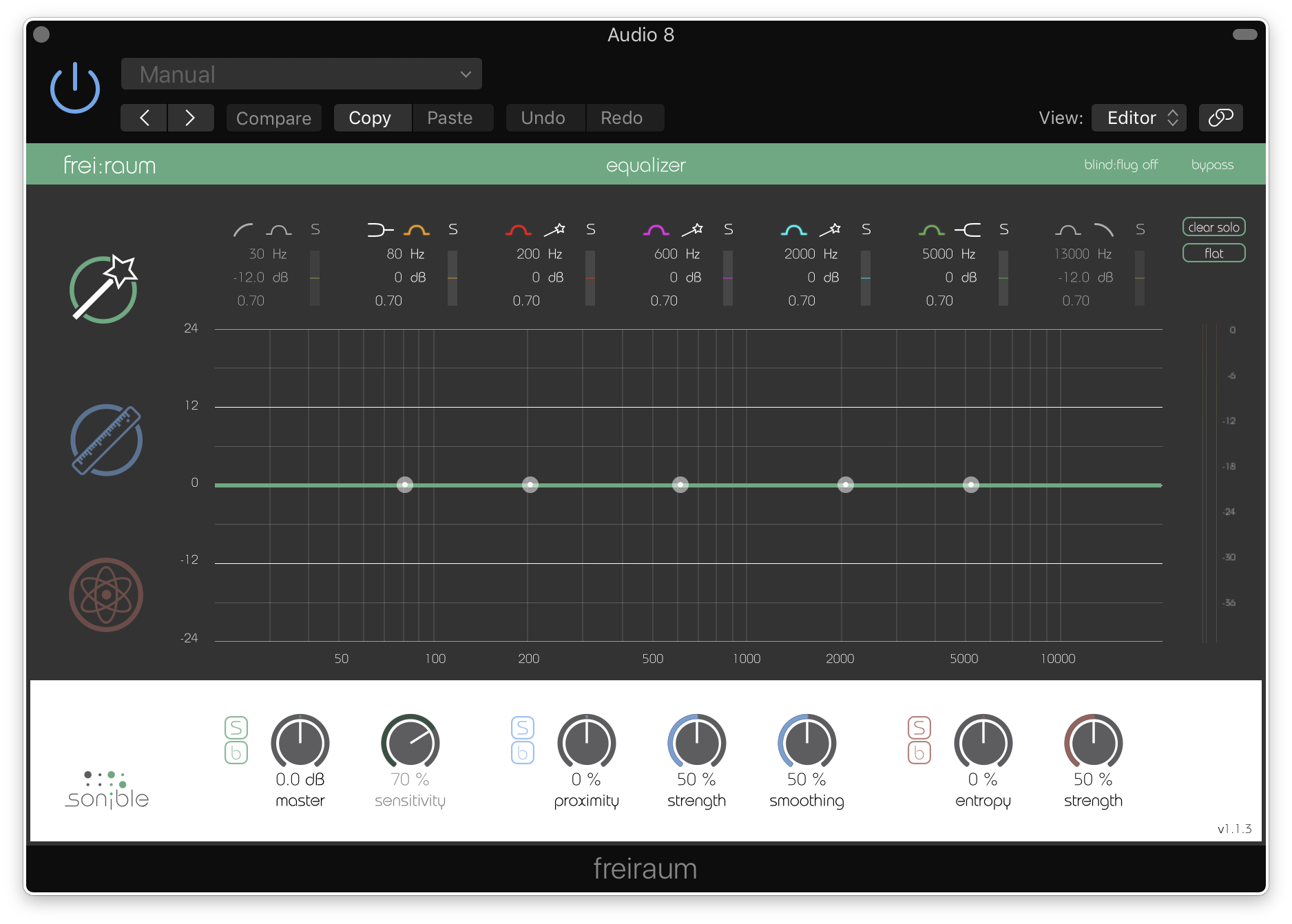Select the magic wand smart EQ mode icon

(104, 289)
